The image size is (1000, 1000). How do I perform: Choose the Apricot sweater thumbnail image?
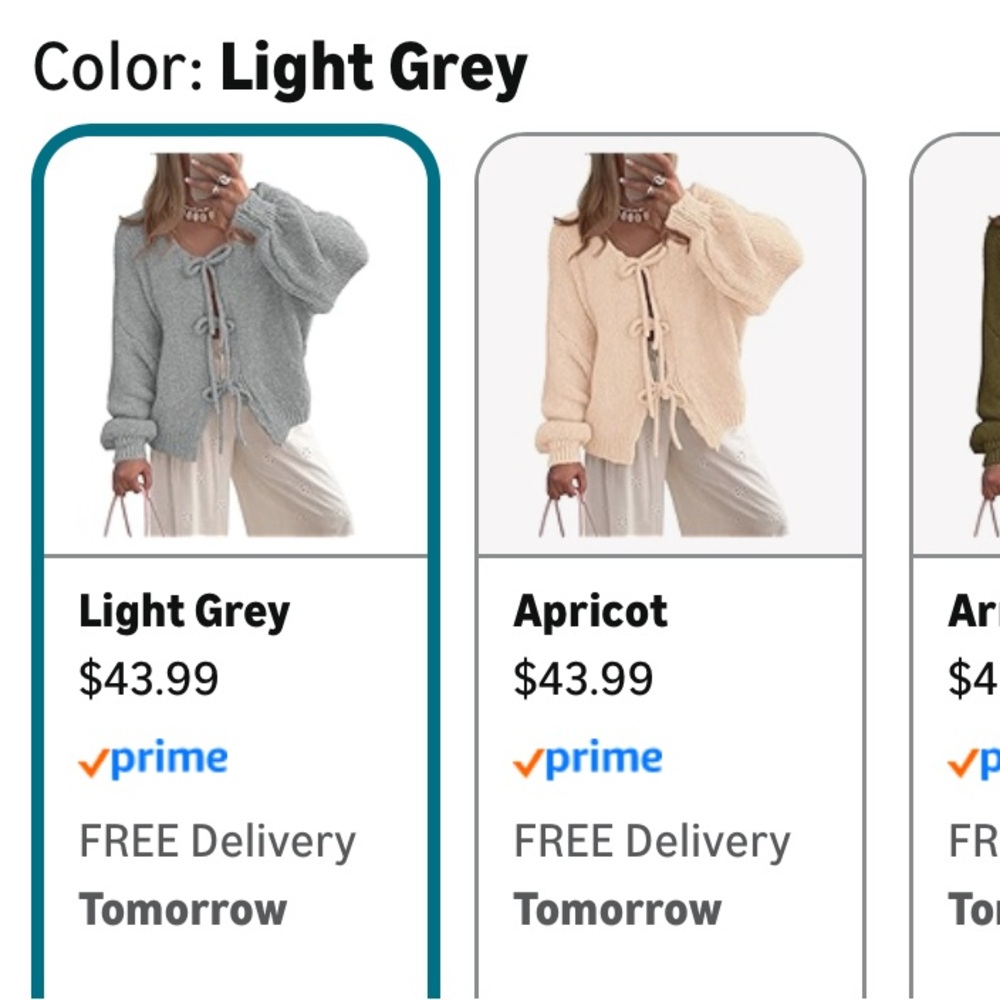(x=669, y=344)
